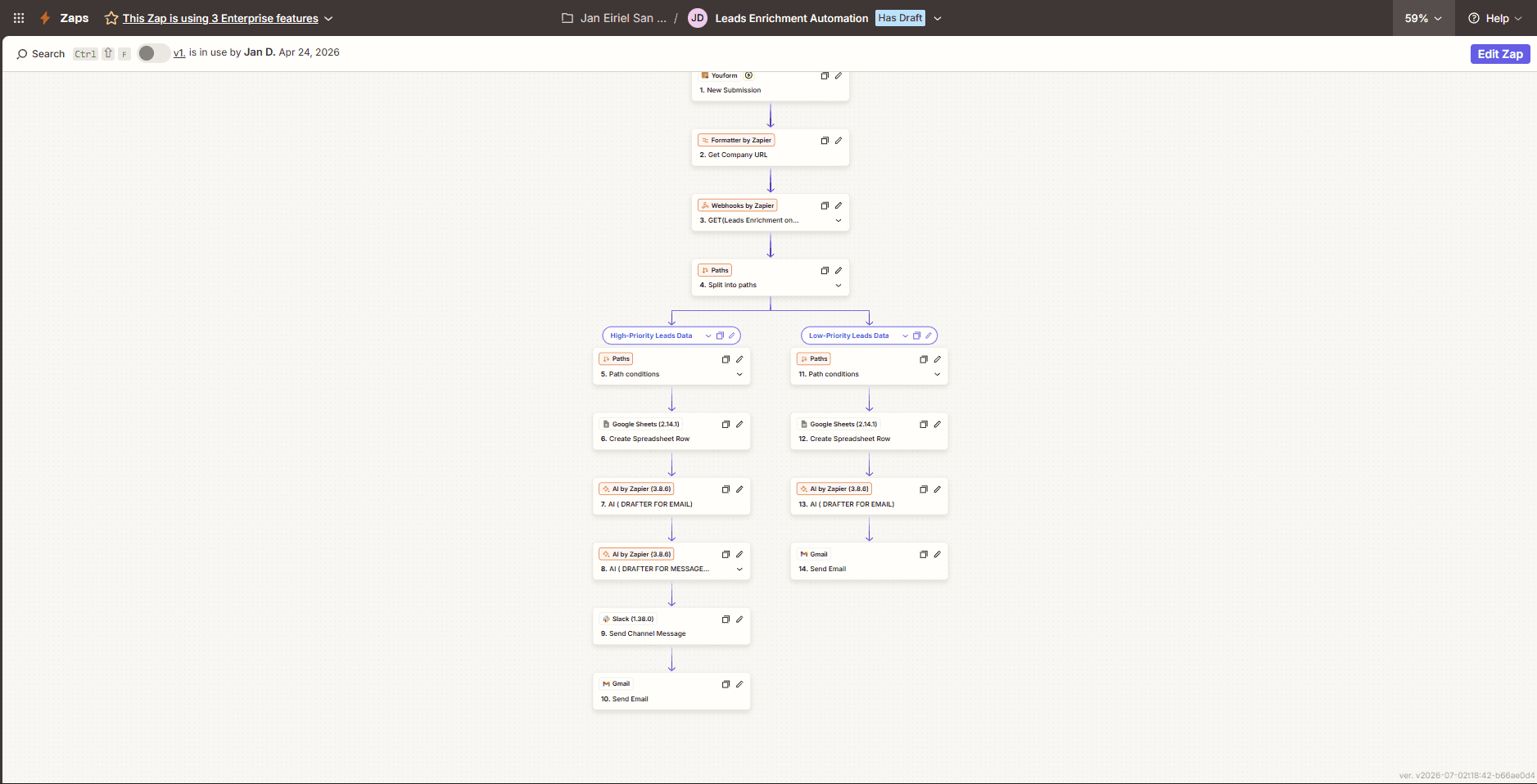Edit step 3 Webhooks by Zapier pencil
Viewport: 1537px width, 784px height.
click(839, 205)
